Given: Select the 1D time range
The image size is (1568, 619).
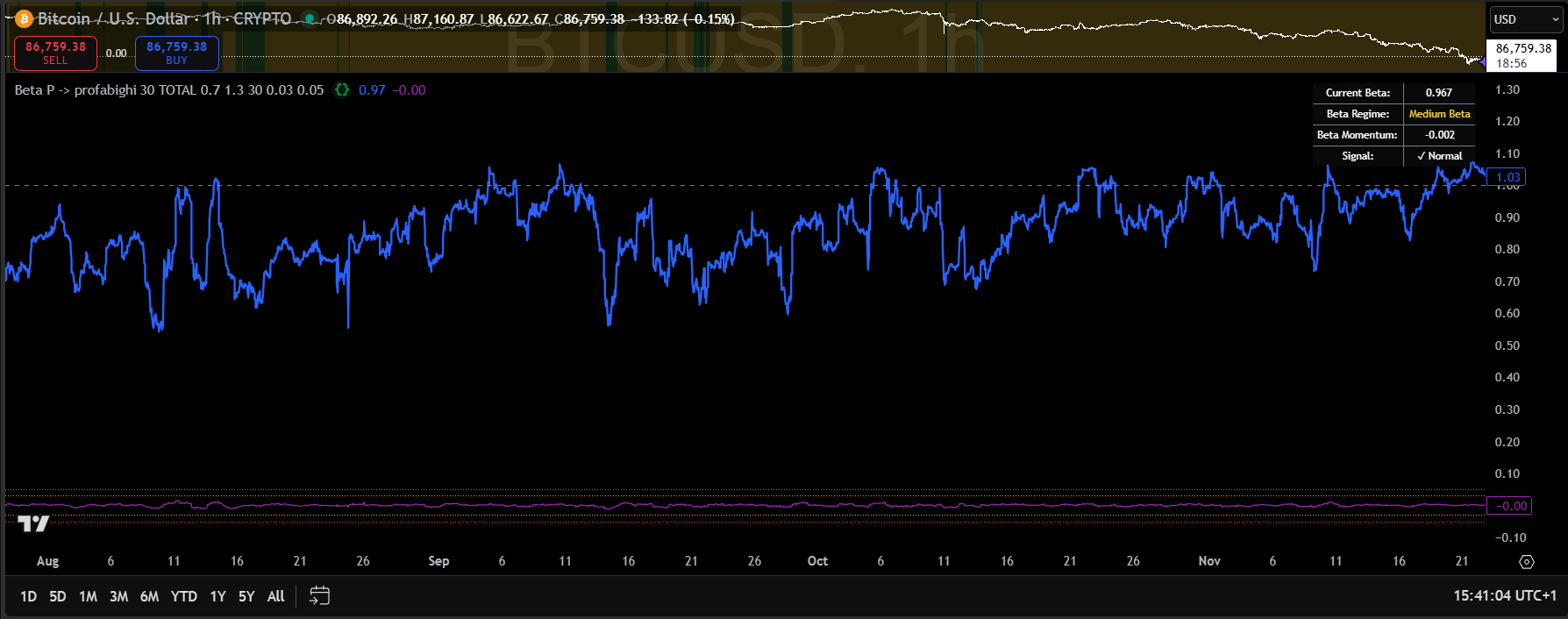Looking at the screenshot, I should (x=29, y=596).
